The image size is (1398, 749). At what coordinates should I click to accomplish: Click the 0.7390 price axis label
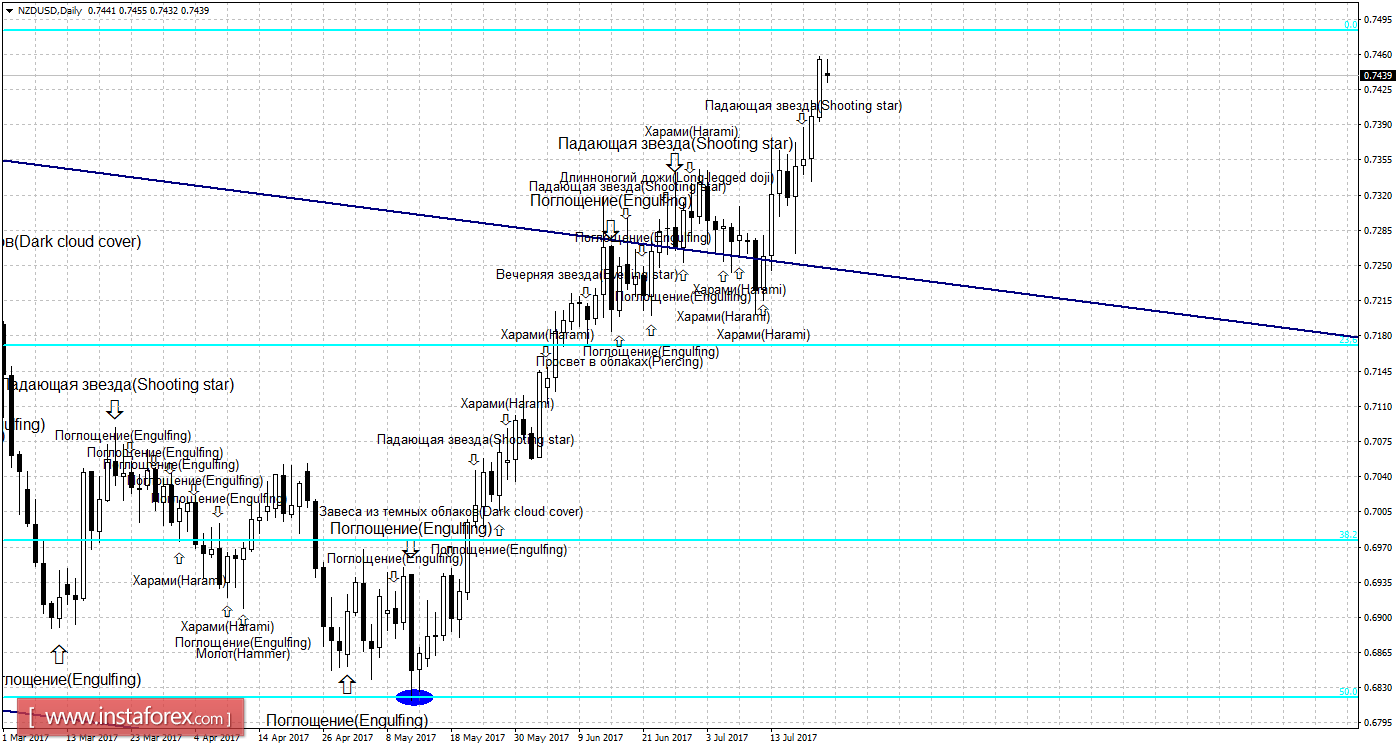(1377, 125)
